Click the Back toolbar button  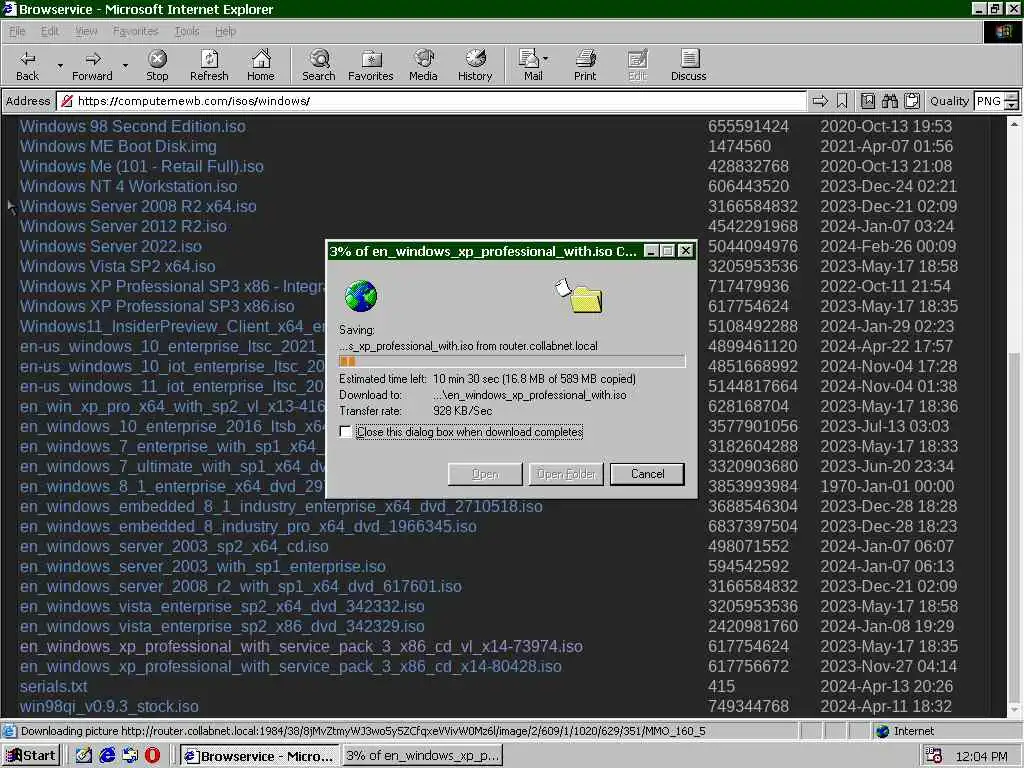(x=27, y=65)
